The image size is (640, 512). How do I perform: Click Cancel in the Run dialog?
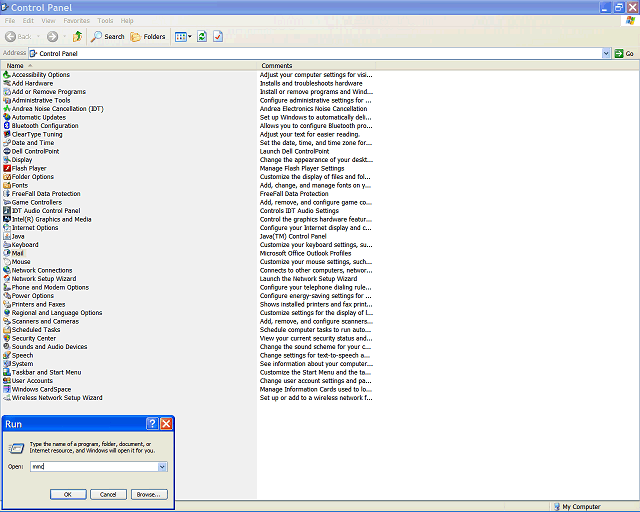tap(108, 494)
